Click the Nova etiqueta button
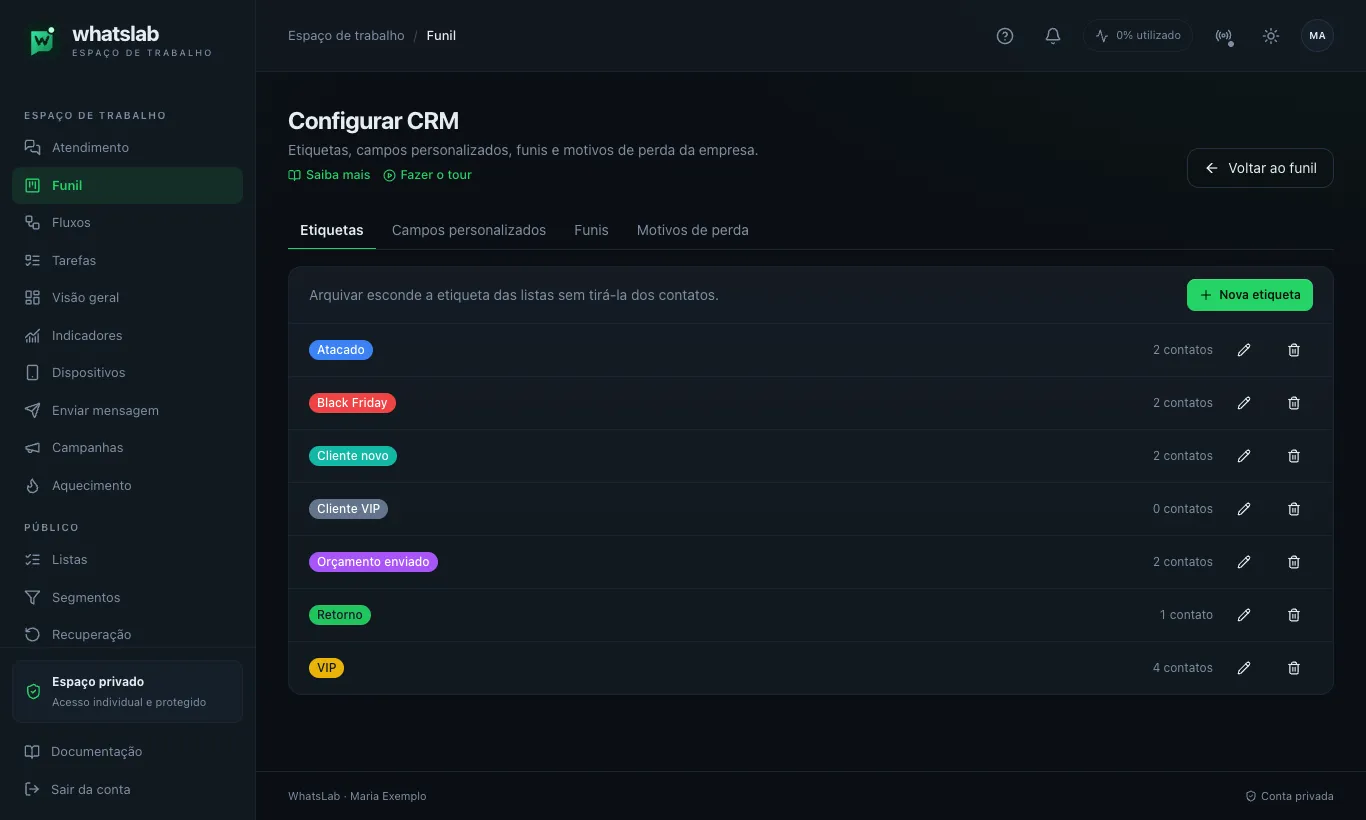 point(1250,295)
